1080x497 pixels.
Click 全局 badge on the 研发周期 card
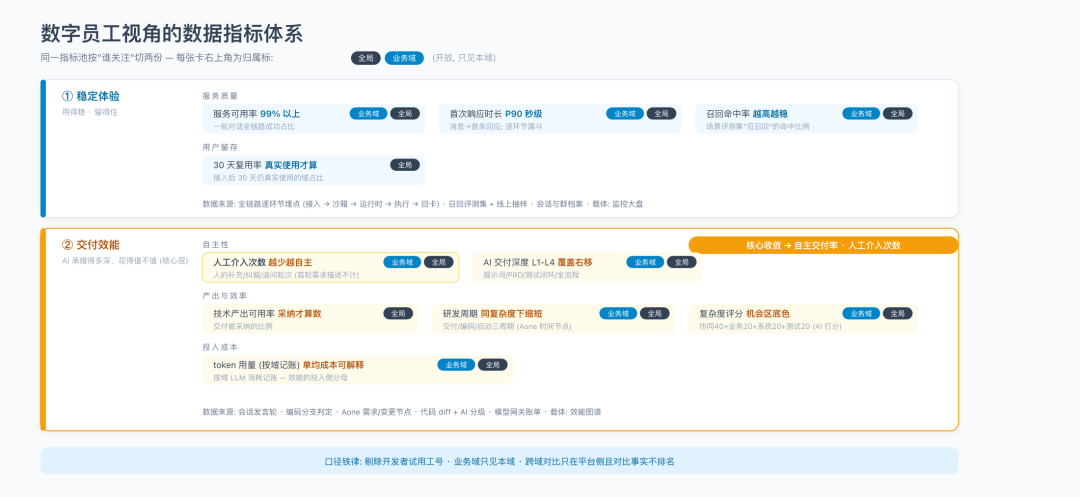pyautogui.click(x=655, y=313)
